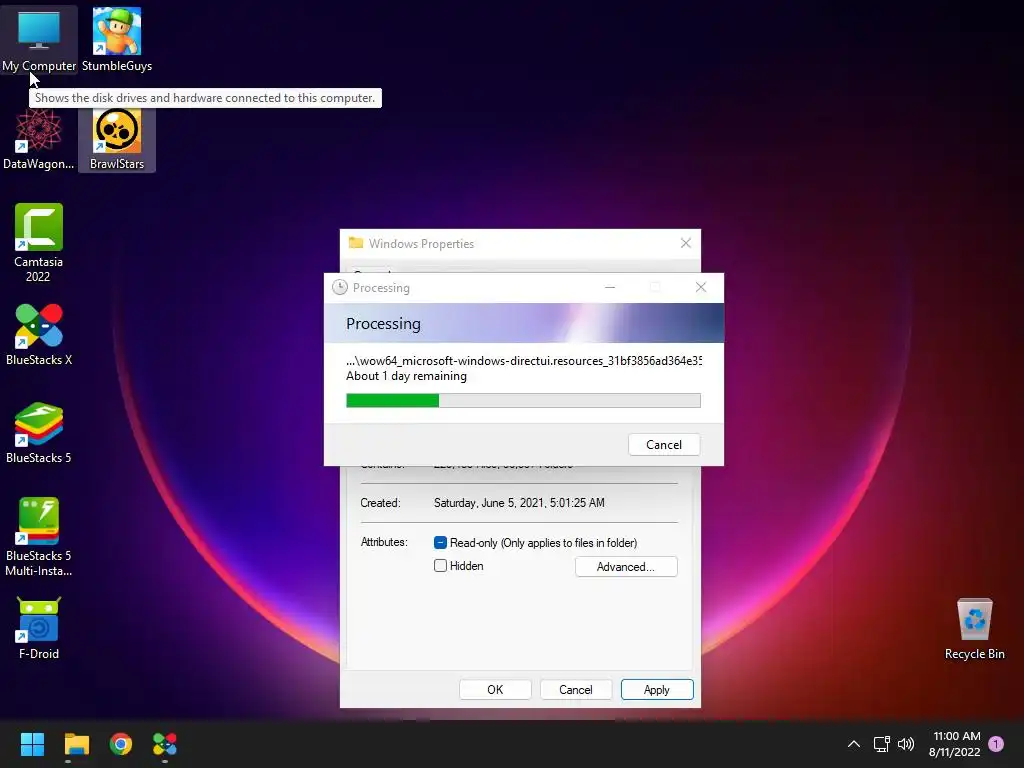Viewport: 1024px width, 768px height.
Task: Click the clock icon in Processing title bar
Action: point(340,287)
